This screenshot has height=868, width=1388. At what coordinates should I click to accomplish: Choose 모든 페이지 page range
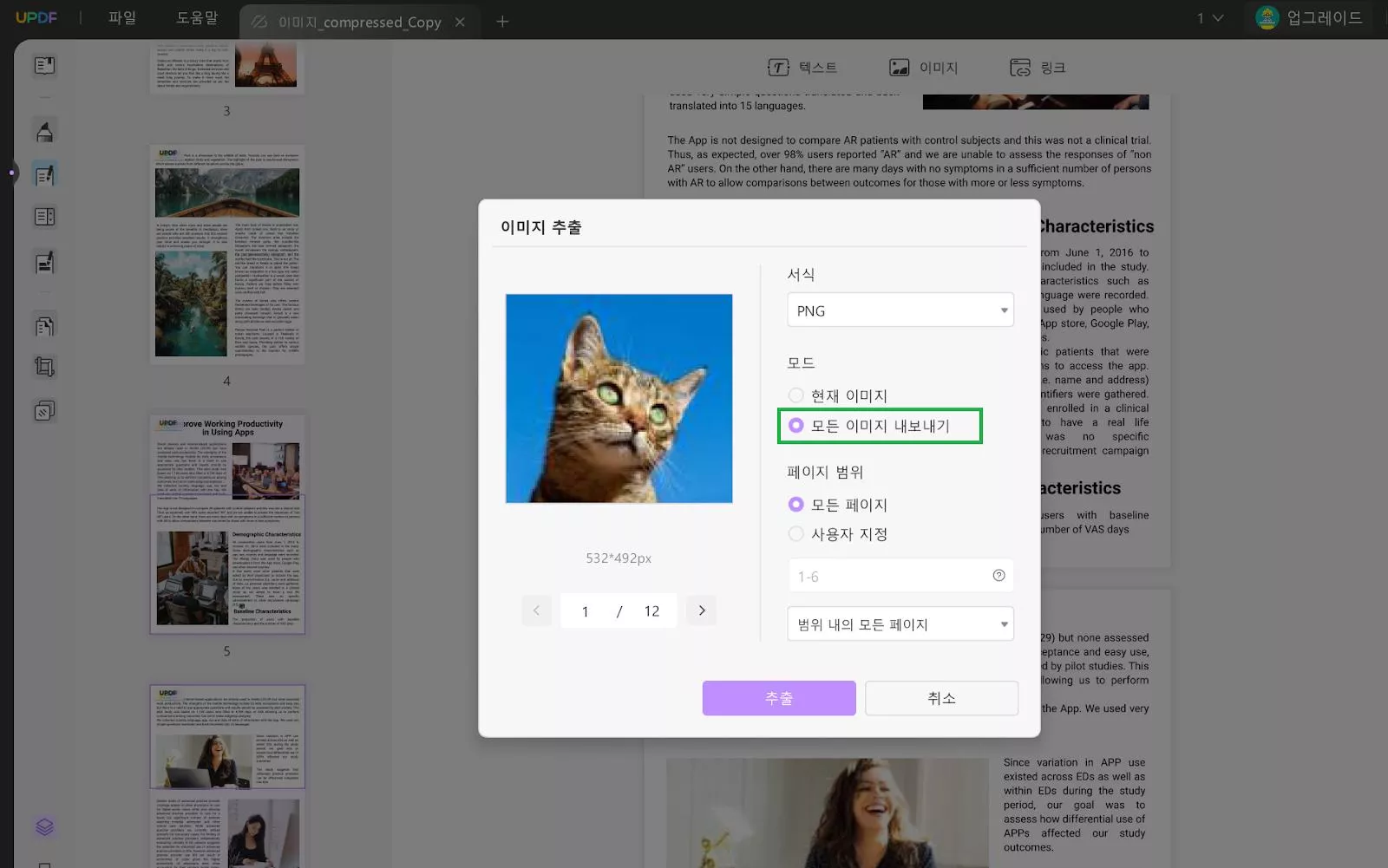pyautogui.click(x=838, y=505)
